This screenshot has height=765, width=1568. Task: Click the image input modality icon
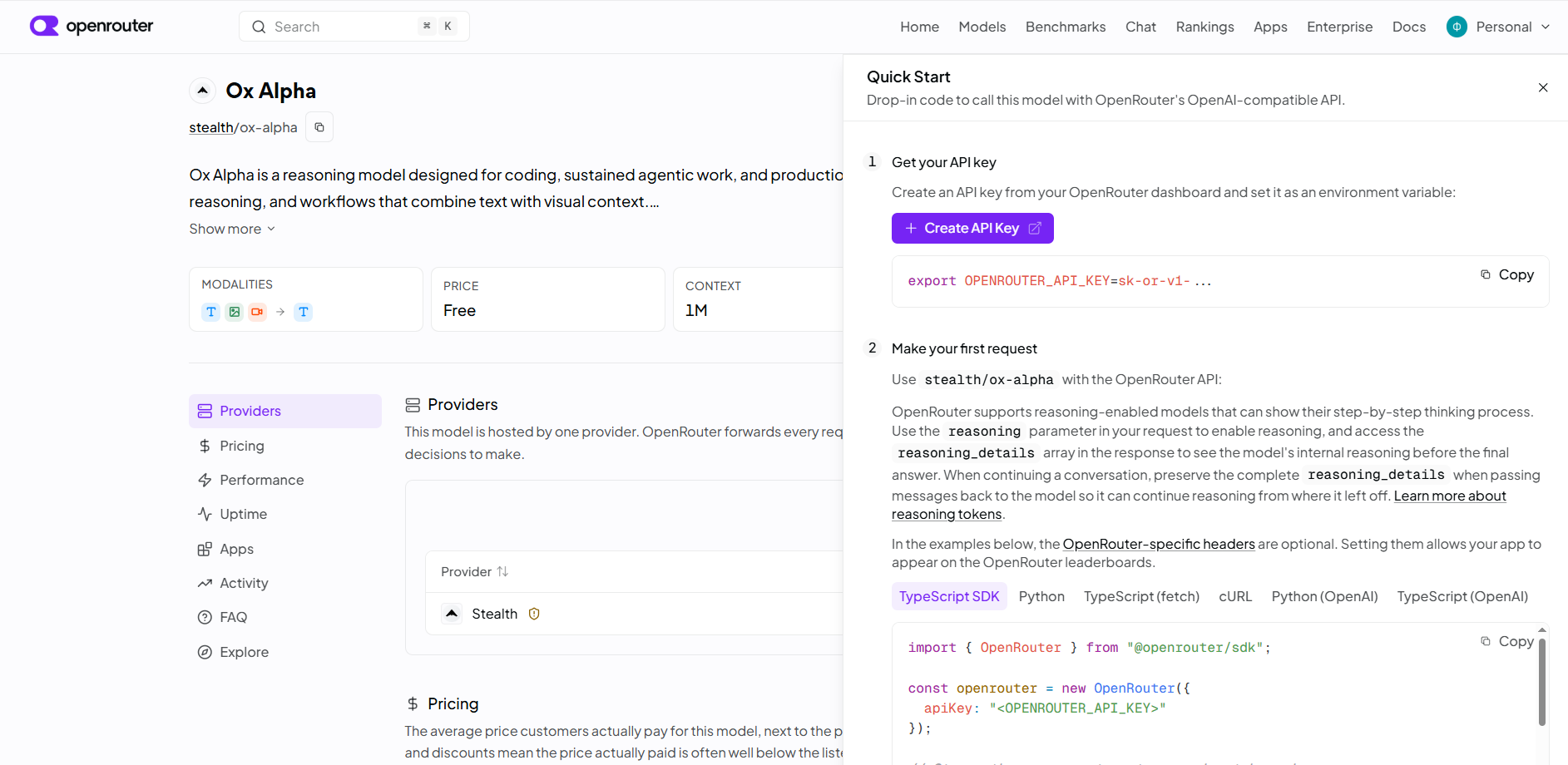point(235,312)
